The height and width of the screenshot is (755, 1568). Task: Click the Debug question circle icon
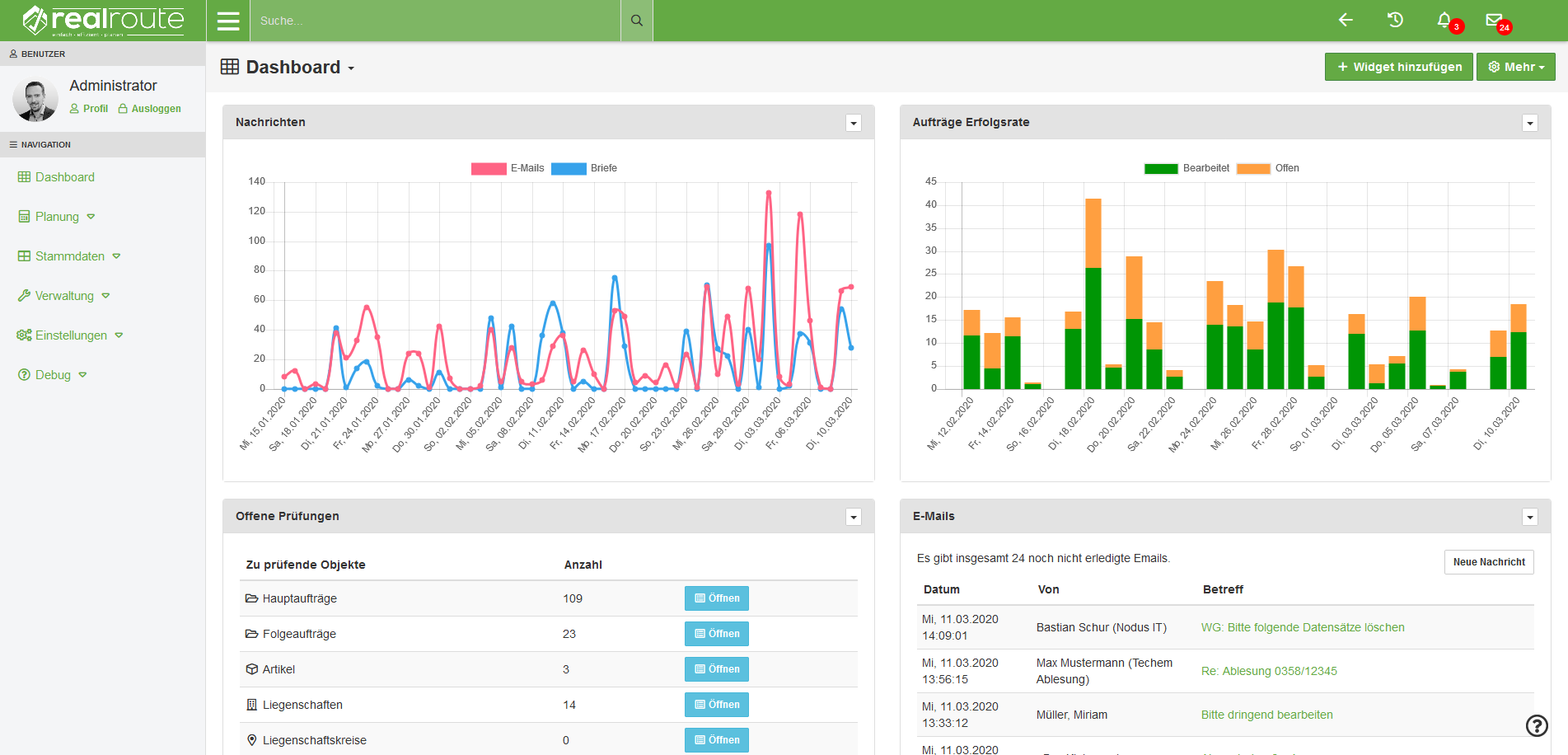[24, 375]
